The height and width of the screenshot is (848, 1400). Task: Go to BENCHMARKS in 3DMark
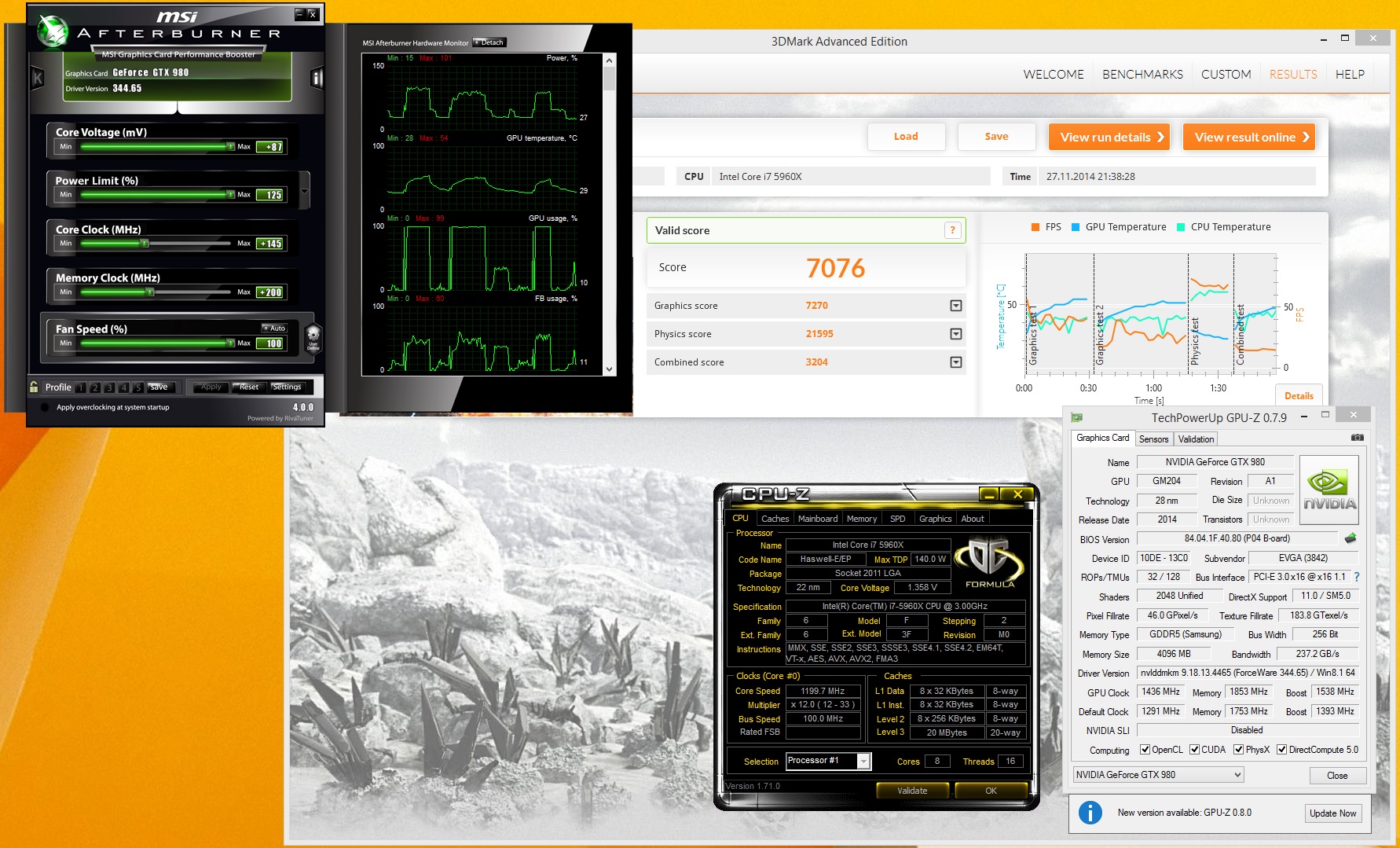(1142, 74)
